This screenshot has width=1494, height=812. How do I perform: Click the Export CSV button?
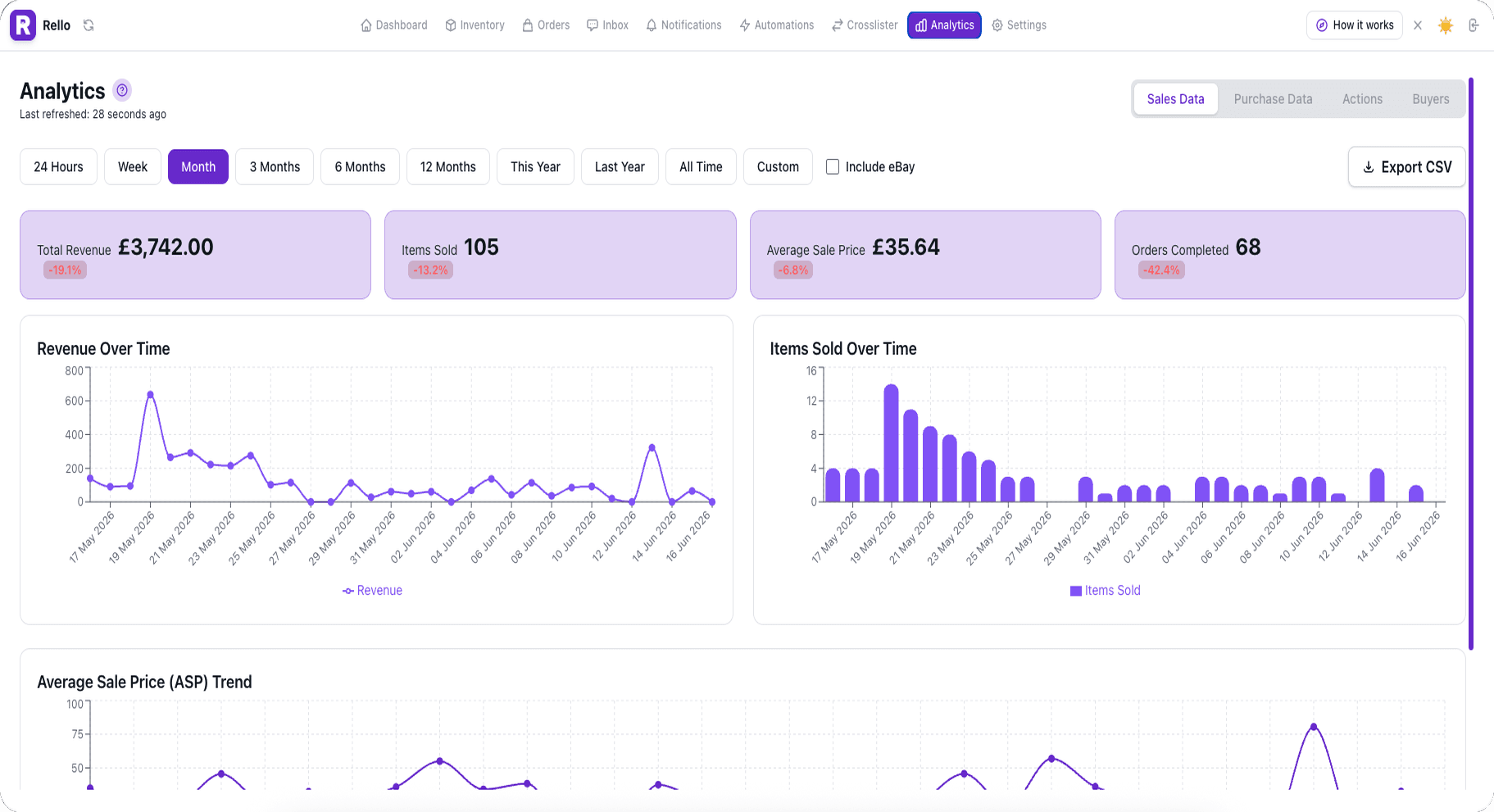(1406, 167)
